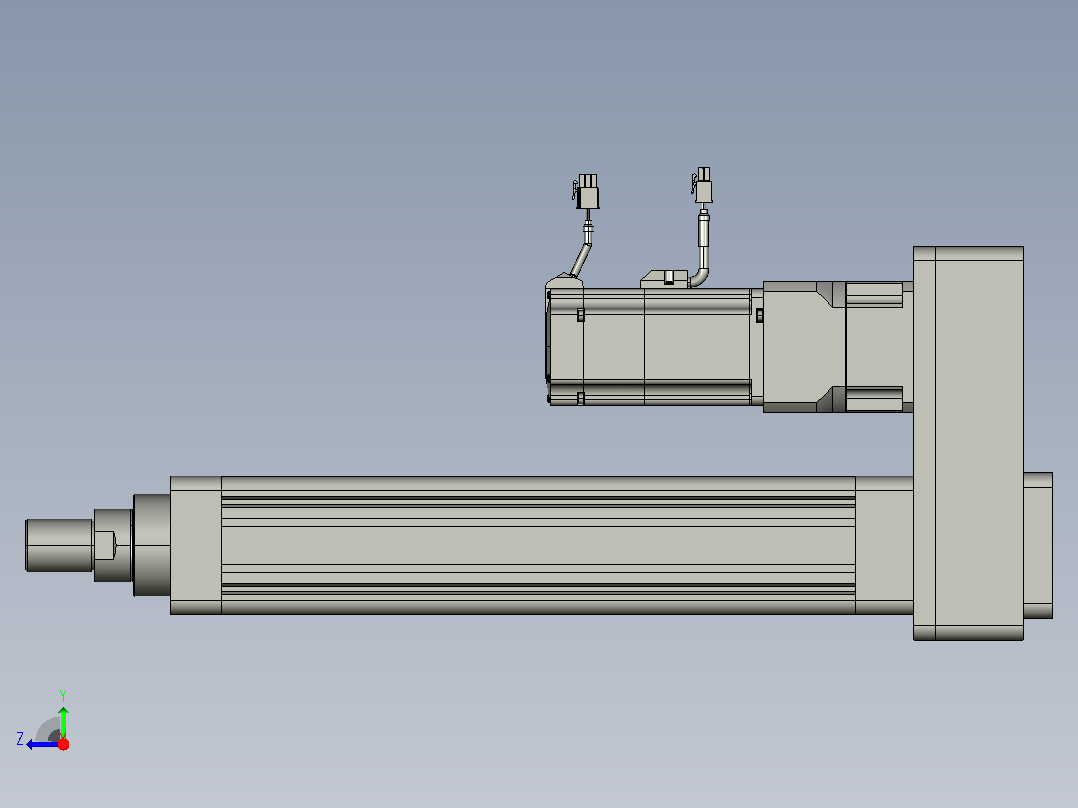Select the cylinder front end cap block
This screenshot has width=1078, height=808.
[196, 545]
